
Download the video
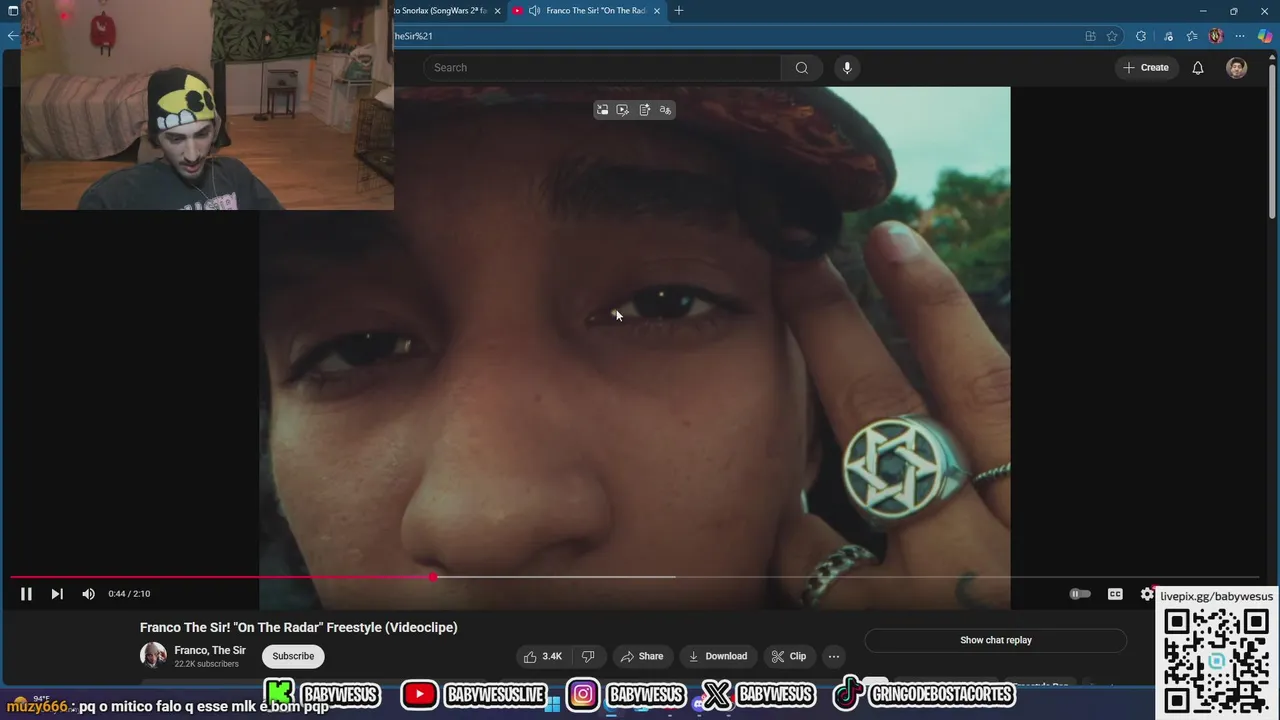point(718,656)
